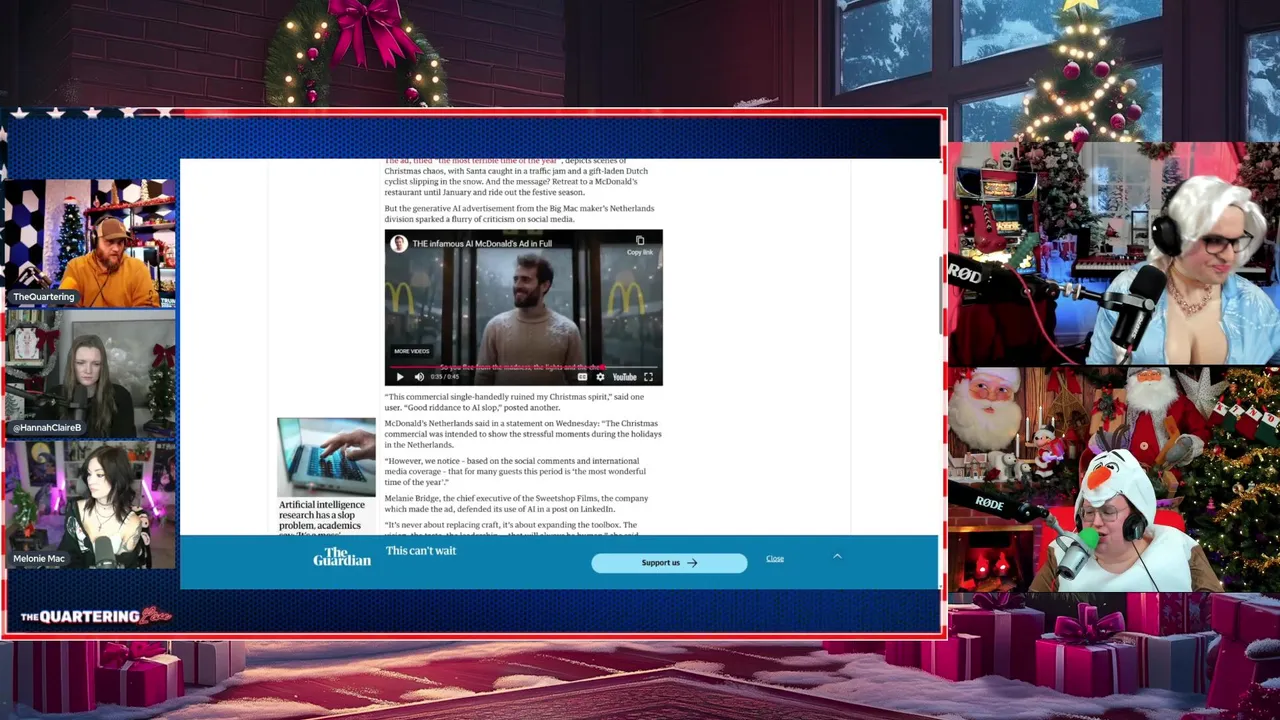Open the laptop keyboard related article thumbnail

(326, 457)
